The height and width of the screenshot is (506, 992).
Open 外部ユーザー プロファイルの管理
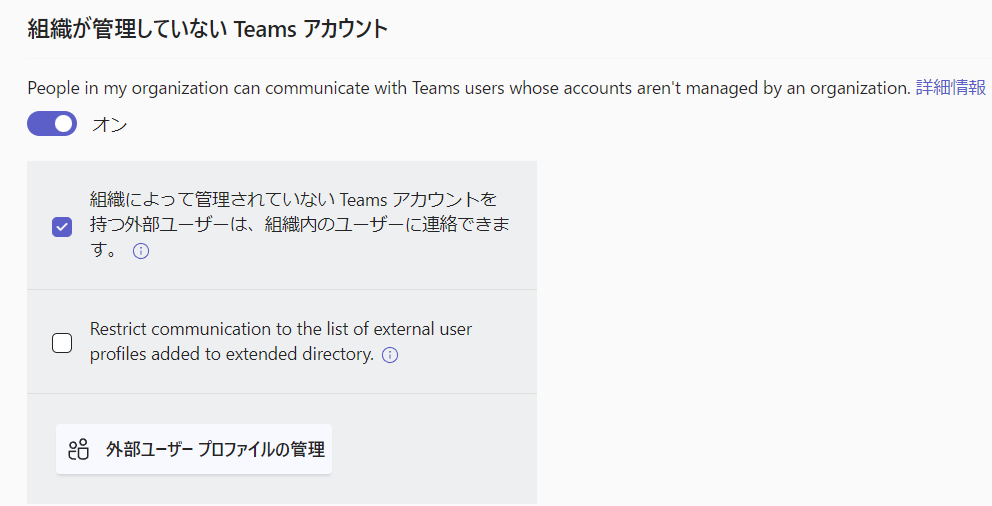[x=194, y=449]
